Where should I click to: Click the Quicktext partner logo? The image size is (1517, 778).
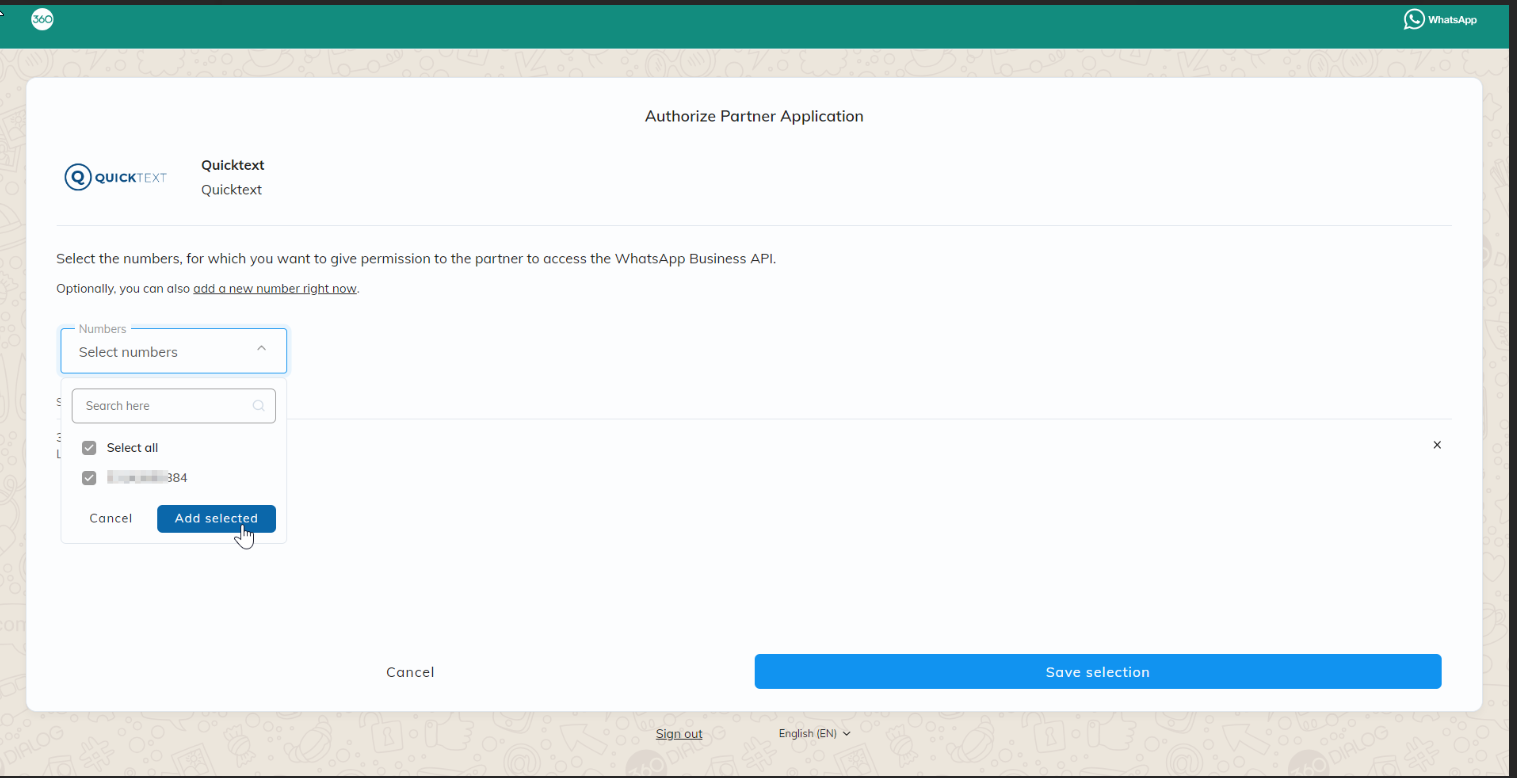pyautogui.click(x=116, y=178)
